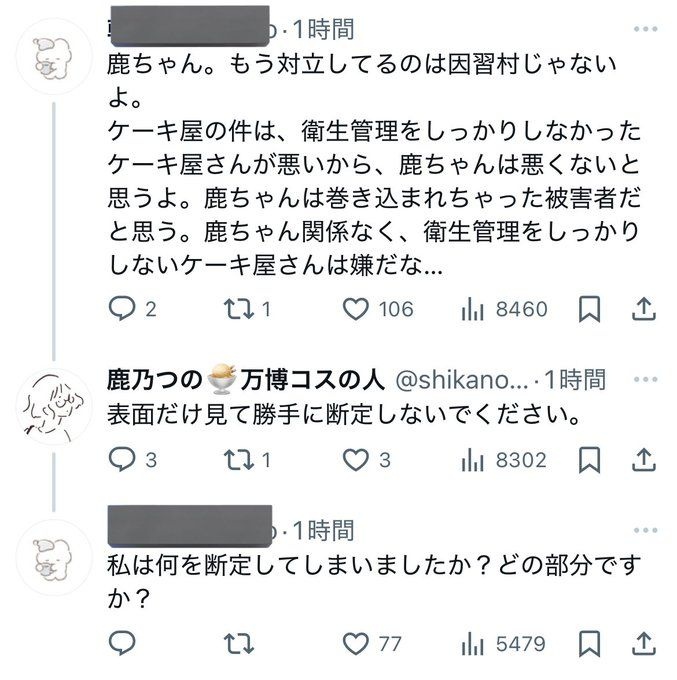The image size is (677, 680).
Task: Share the first tweet about ケーキ屋
Action: pyautogui.click(x=645, y=309)
